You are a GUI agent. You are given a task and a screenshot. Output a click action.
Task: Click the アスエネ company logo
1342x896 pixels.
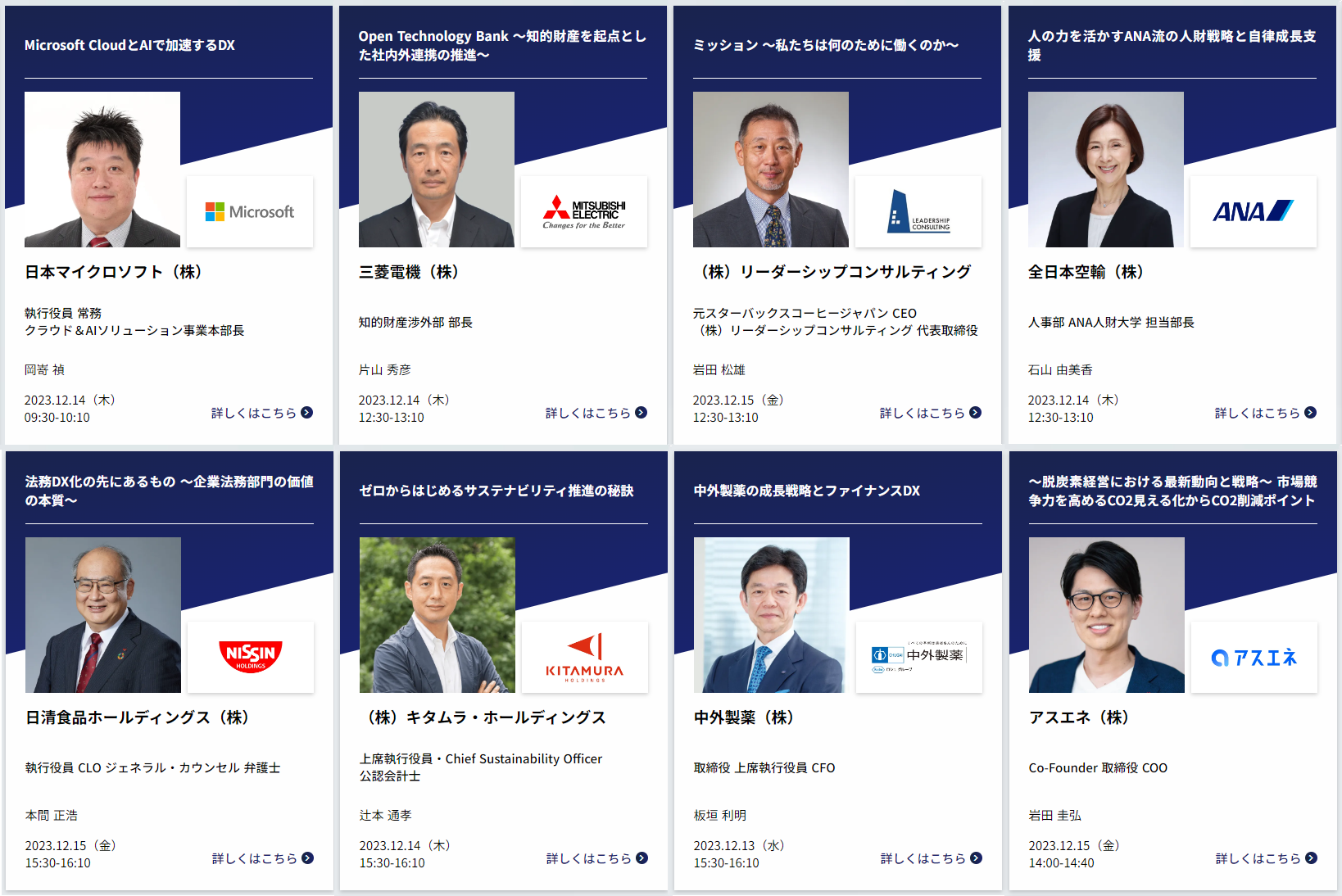point(1254,658)
